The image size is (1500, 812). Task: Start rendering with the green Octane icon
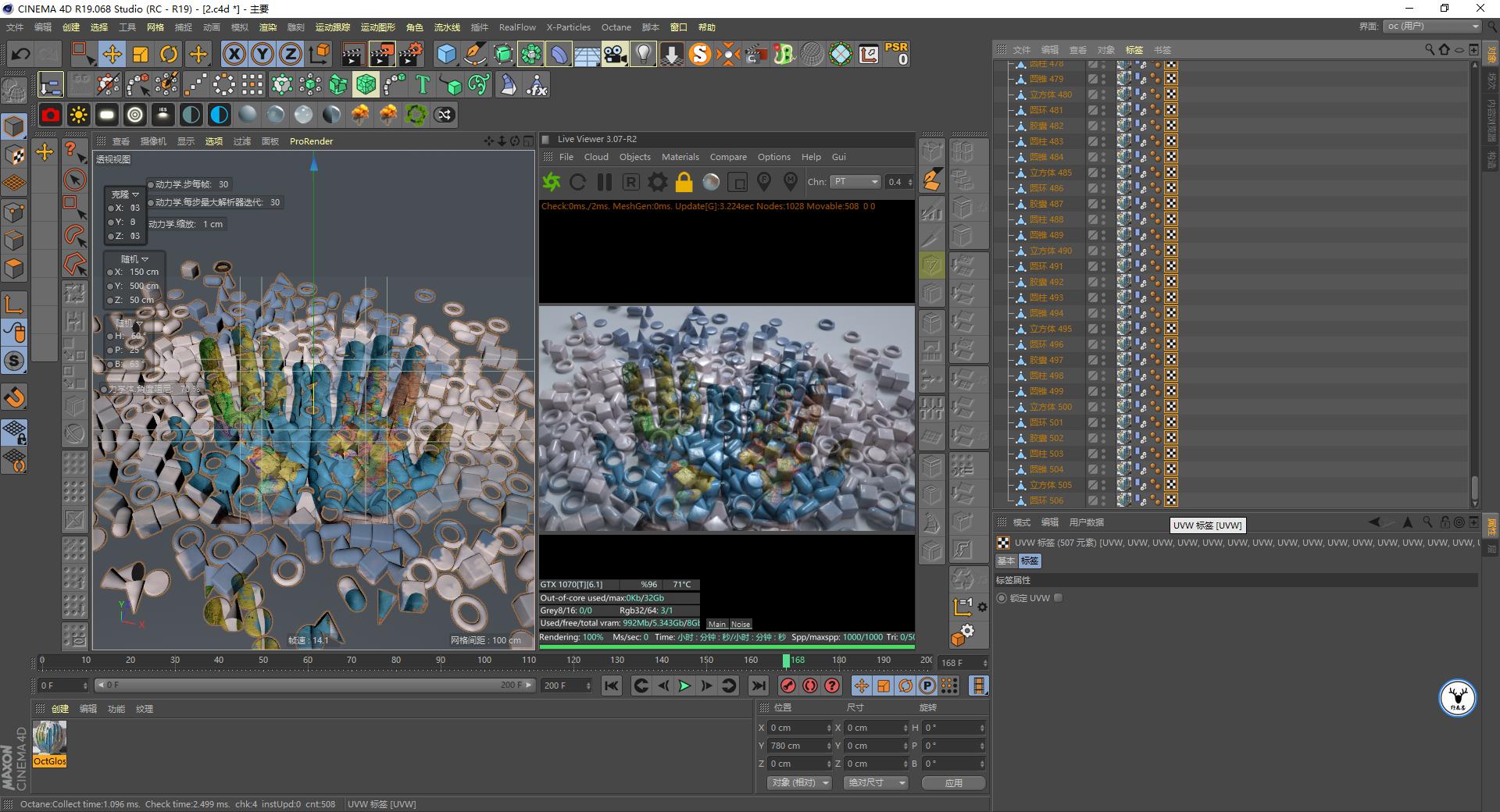[551, 182]
